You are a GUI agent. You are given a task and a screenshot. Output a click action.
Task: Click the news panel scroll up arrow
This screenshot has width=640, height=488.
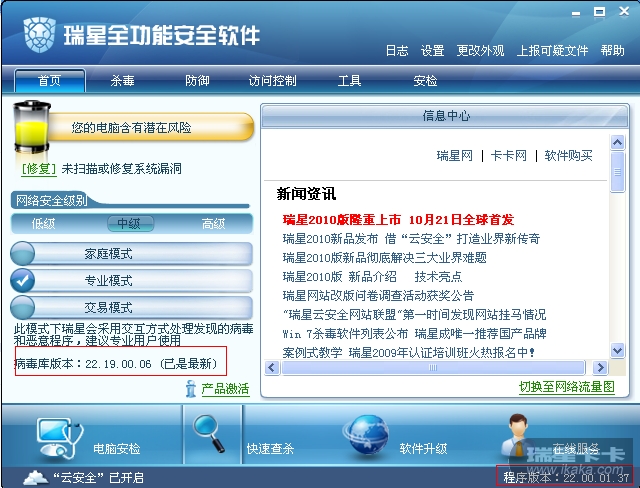pyautogui.click(x=617, y=142)
